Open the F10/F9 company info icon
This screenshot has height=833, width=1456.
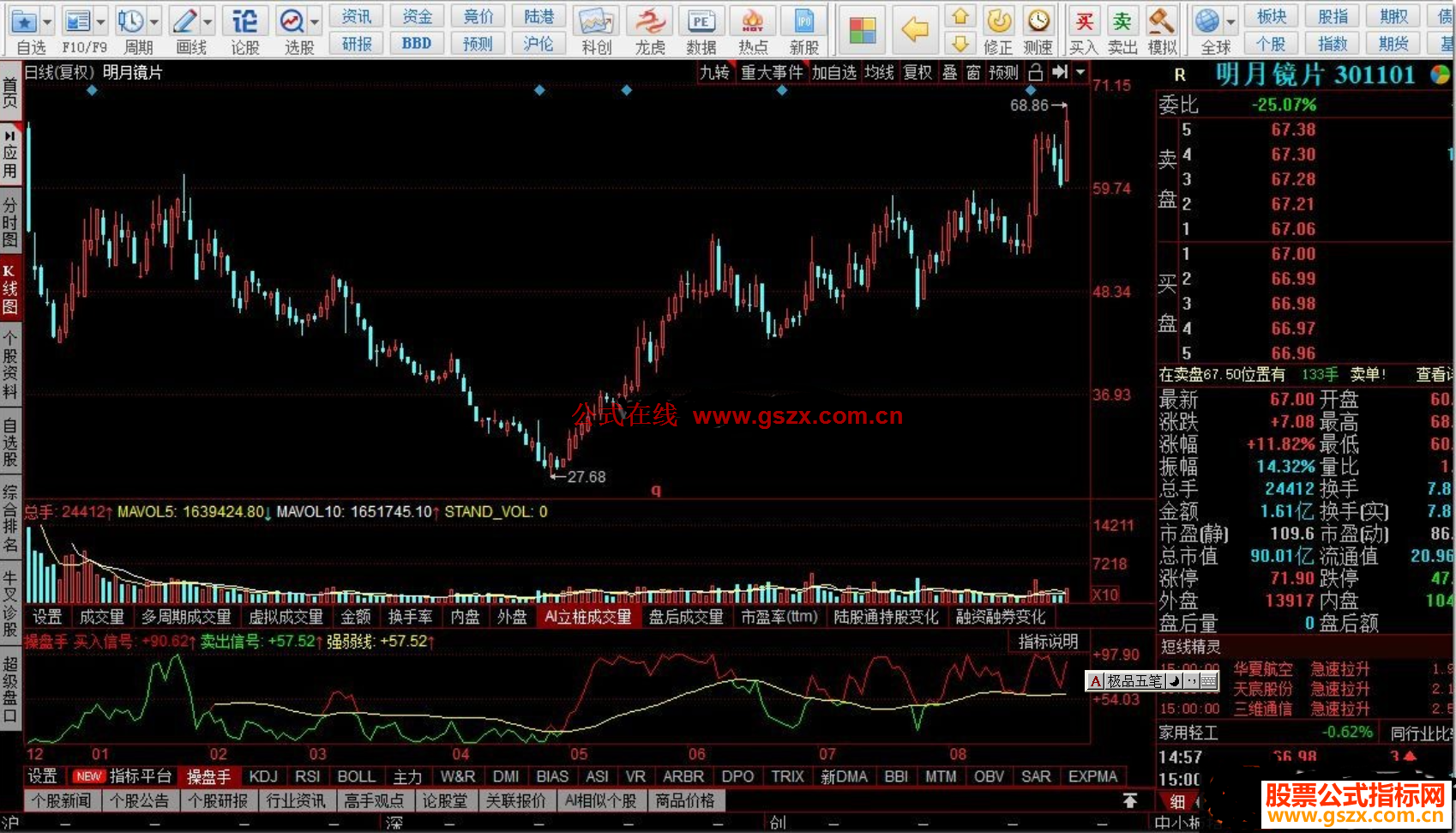click(78, 21)
